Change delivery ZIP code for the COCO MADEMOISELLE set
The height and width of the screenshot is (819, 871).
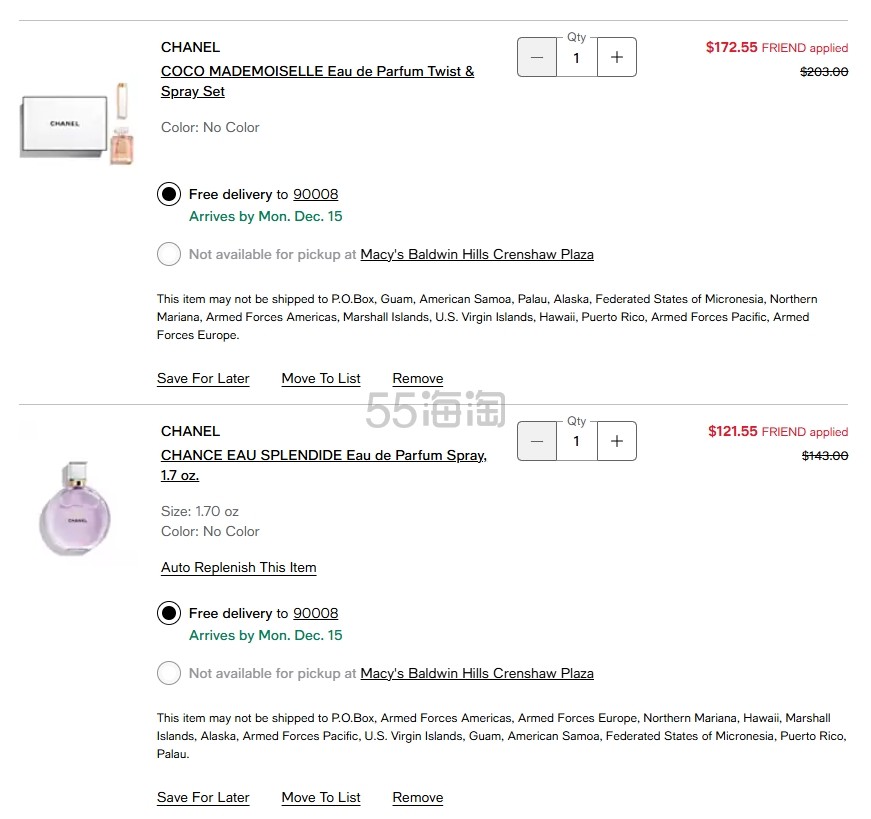[x=315, y=195]
